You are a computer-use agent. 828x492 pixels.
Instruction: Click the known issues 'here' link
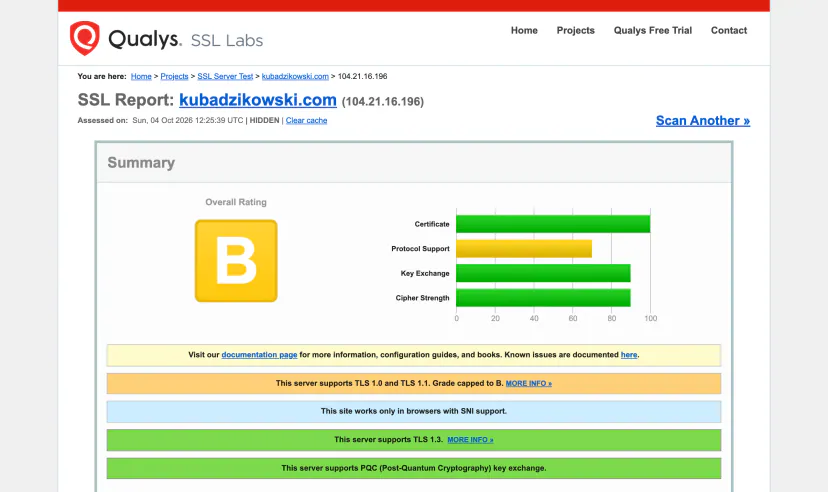pyautogui.click(x=629, y=355)
